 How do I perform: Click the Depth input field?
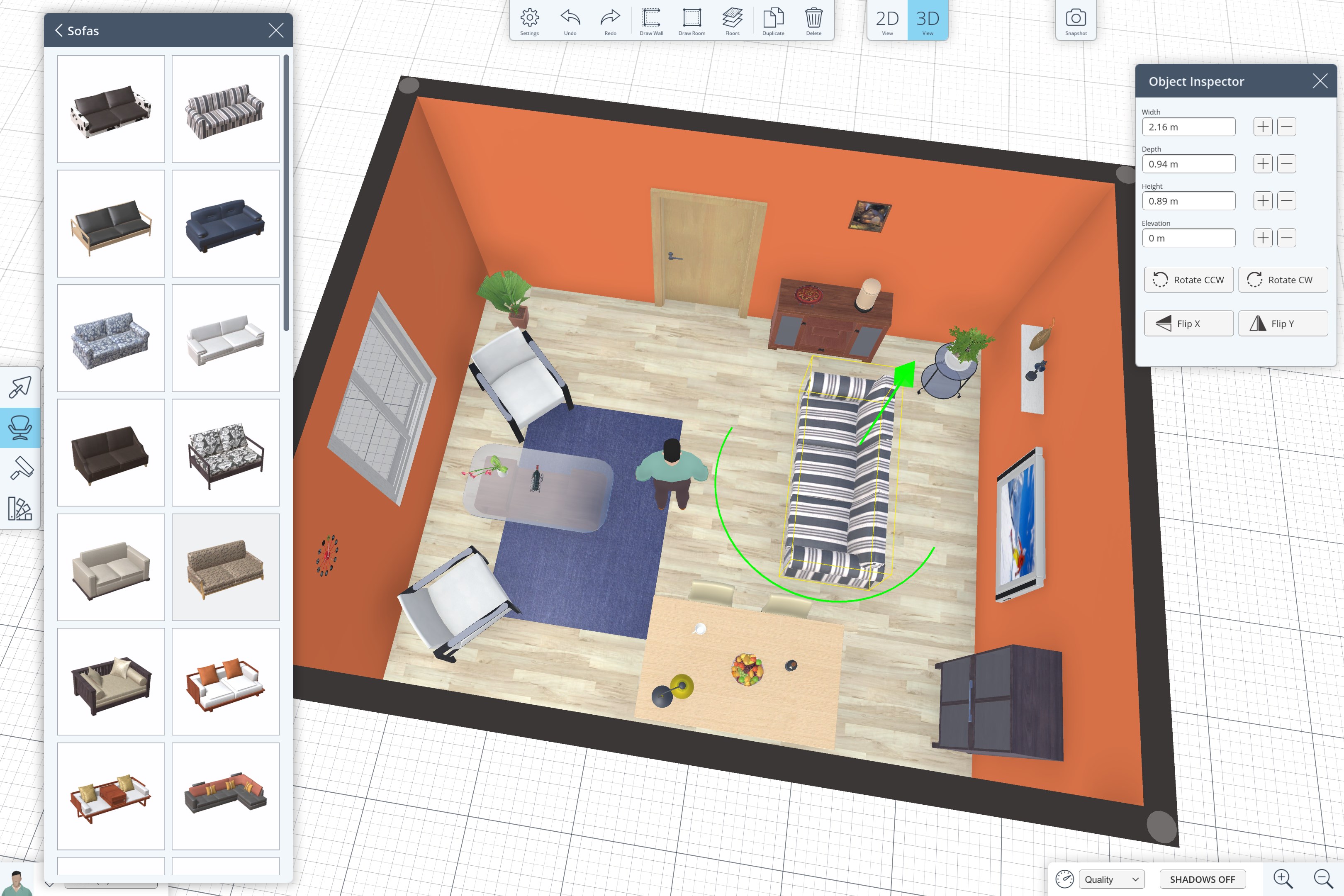click(x=1188, y=164)
